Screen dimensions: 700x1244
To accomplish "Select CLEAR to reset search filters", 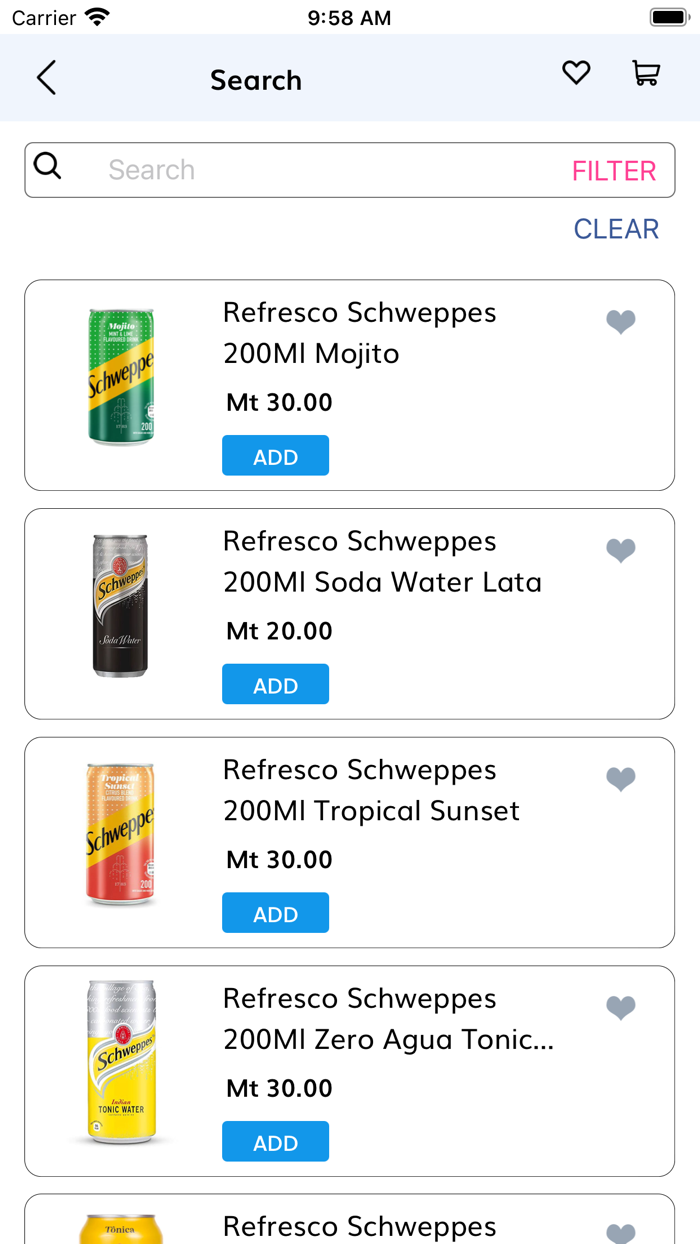I will pos(616,229).
